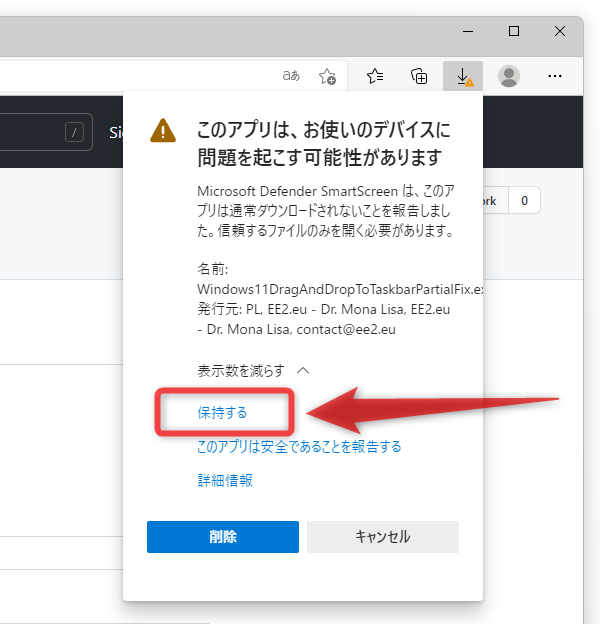This screenshot has height=624, width=600.
Task: Open the Favorites list icon
Action: click(375, 76)
